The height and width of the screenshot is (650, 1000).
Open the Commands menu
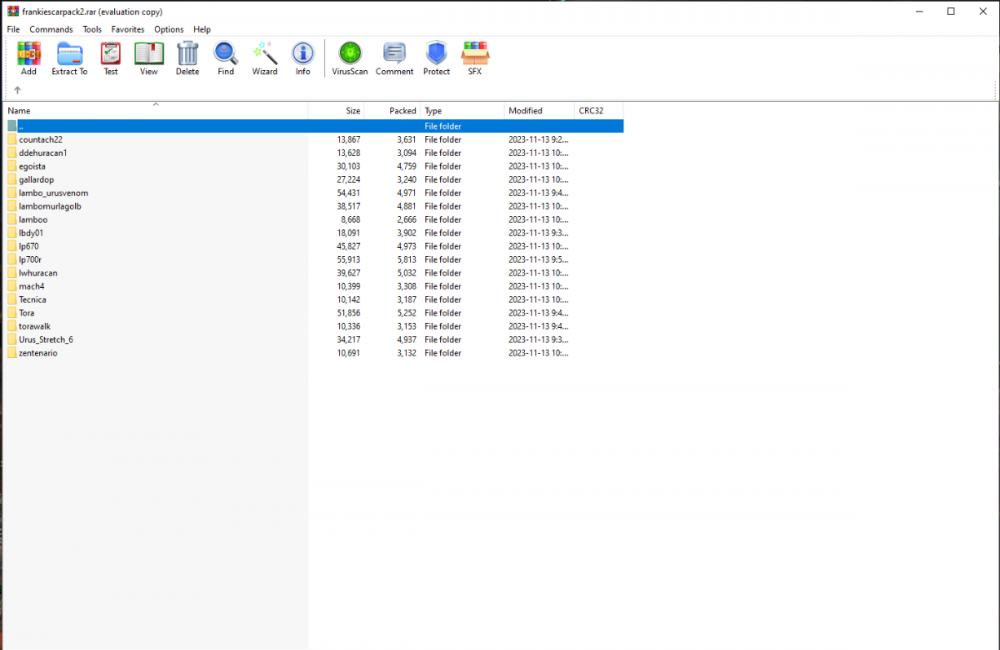click(x=51, y=30)
